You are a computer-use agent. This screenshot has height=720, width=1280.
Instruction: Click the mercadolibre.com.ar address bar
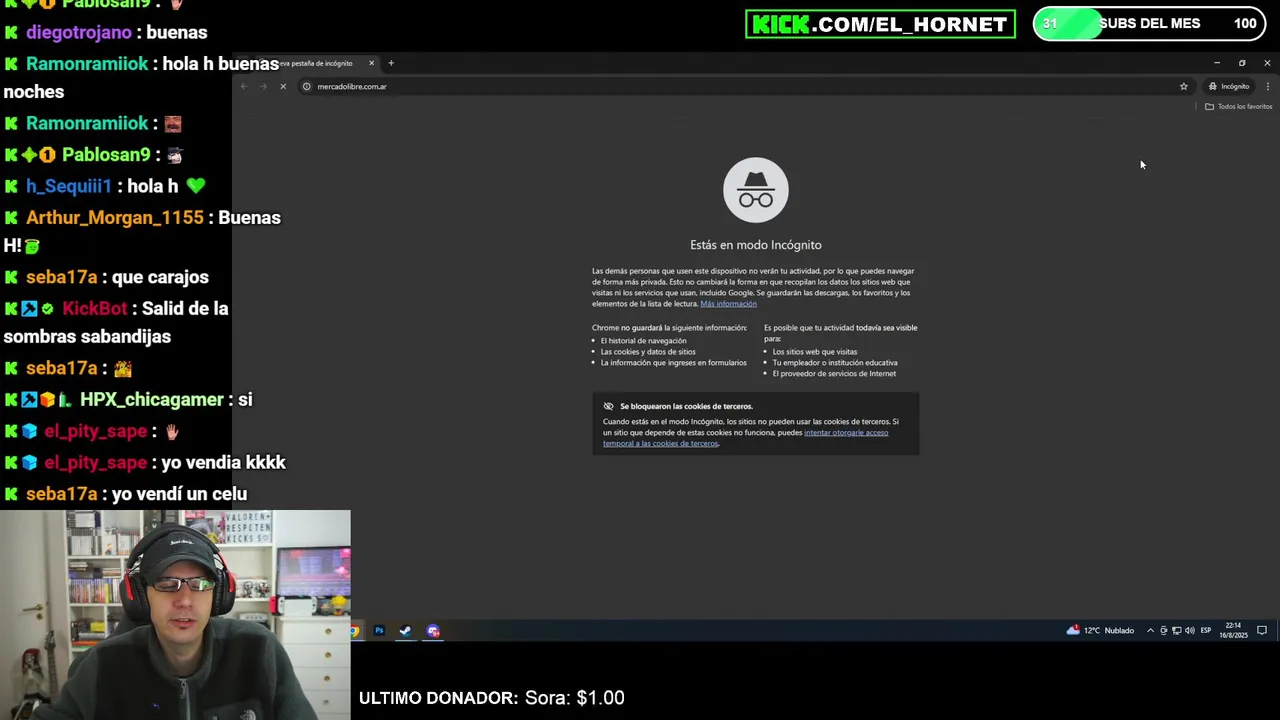pyautogui.click(x=740, y=86)
